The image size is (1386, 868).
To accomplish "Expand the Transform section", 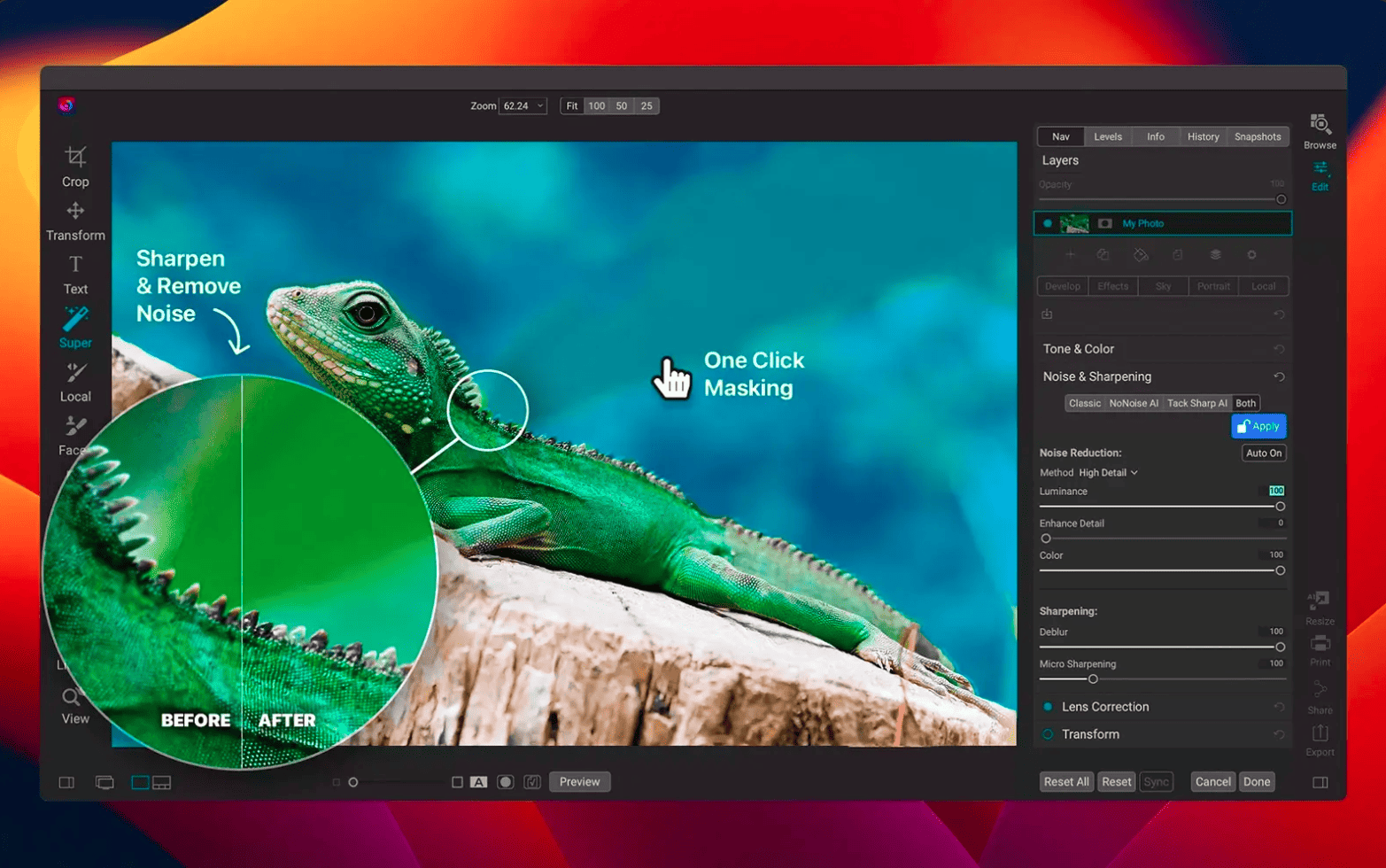I will (x=1090, y=734).
